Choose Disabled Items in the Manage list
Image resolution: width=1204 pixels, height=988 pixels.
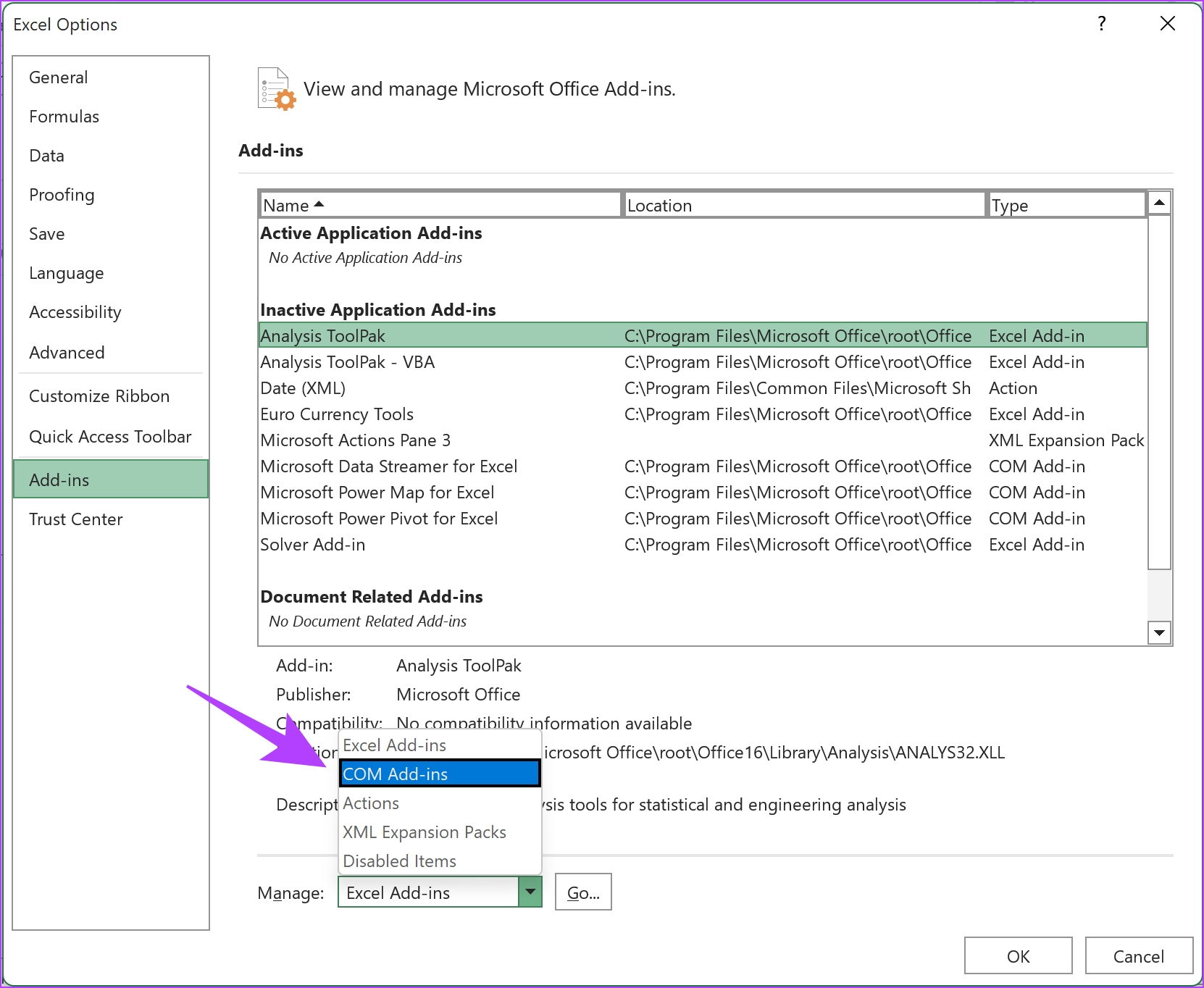(x=440, y=861)
